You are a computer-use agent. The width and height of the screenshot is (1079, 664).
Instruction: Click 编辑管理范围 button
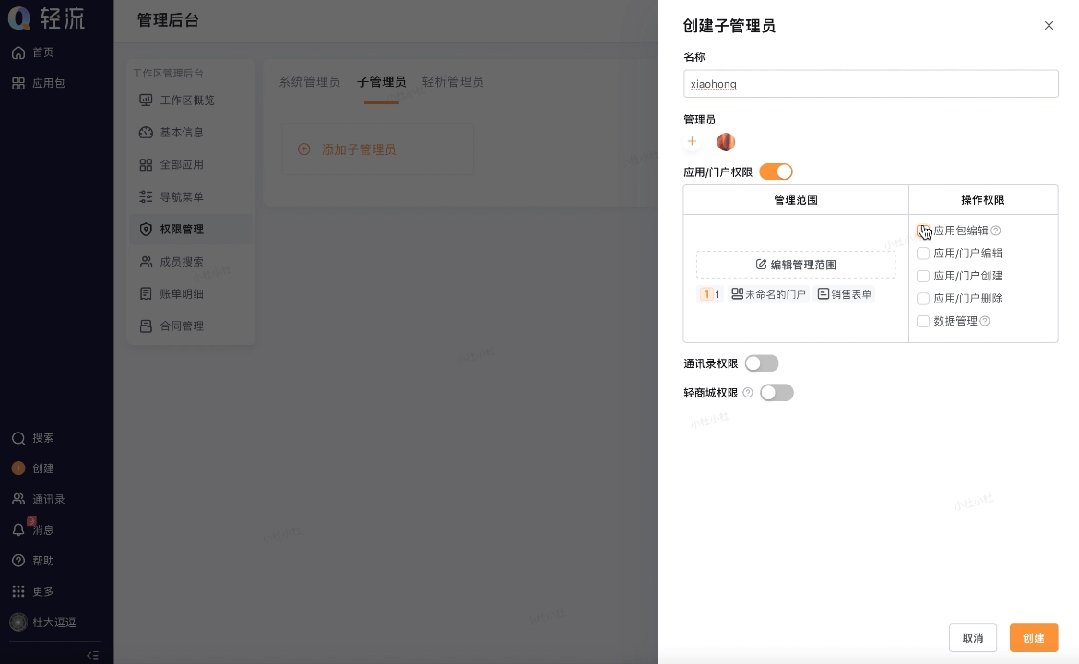795,265
